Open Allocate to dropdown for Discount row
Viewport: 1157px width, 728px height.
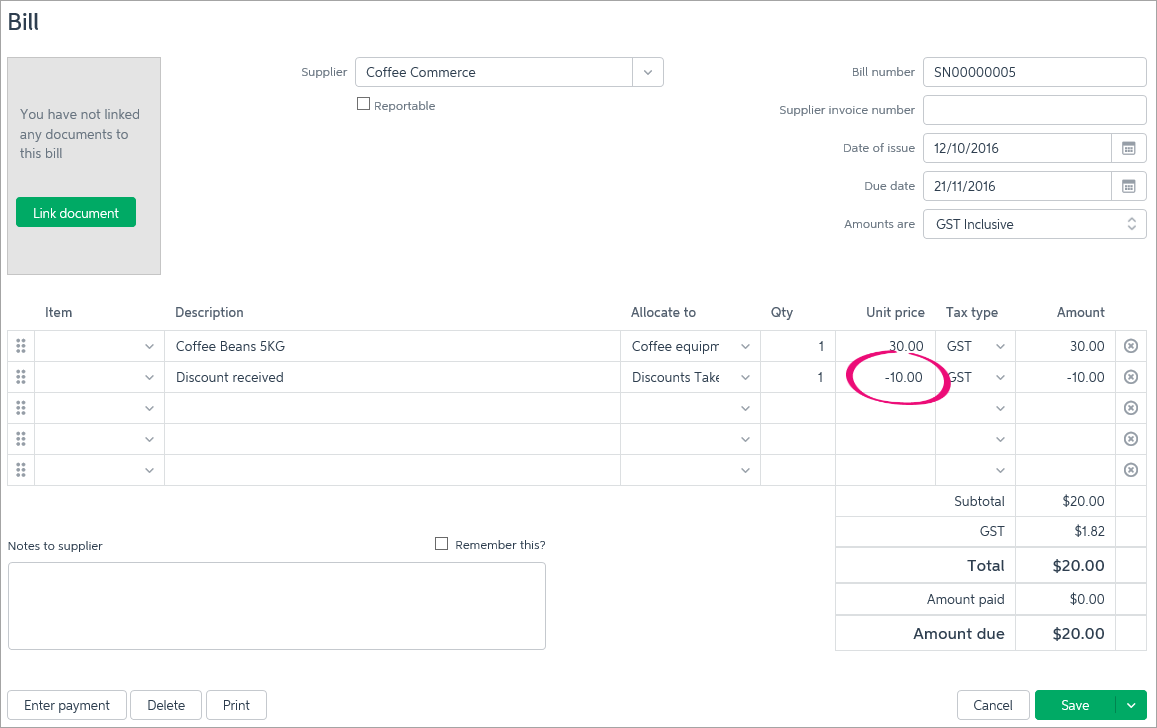click(x=745, y=377)
